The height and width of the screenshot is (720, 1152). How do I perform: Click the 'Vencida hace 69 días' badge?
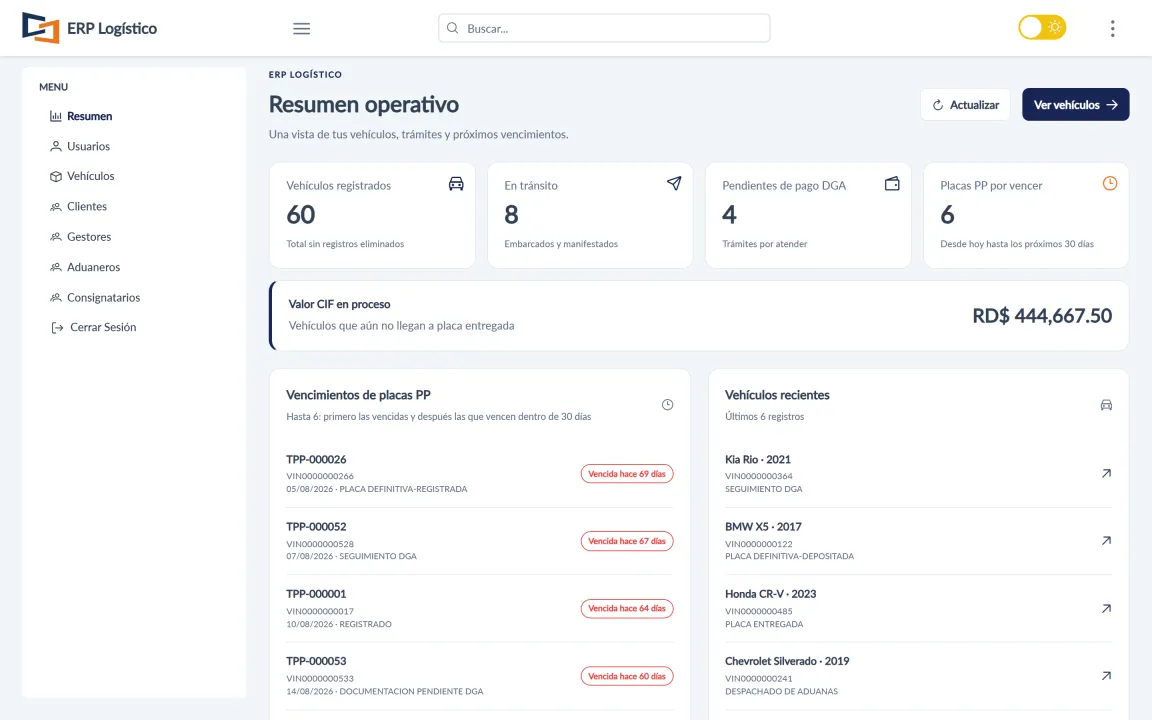tap(627, 474)
